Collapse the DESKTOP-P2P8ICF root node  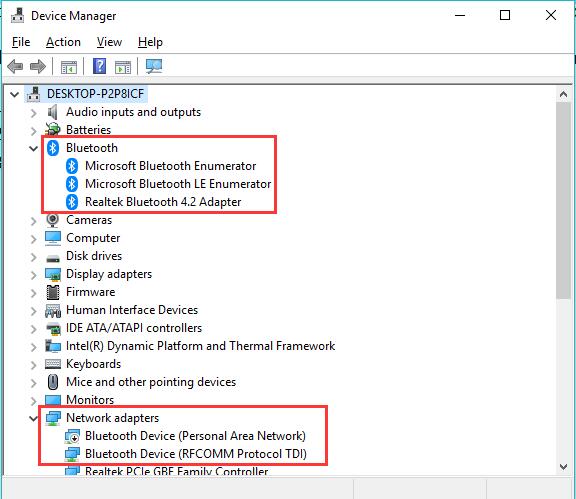tap(14, 94)
